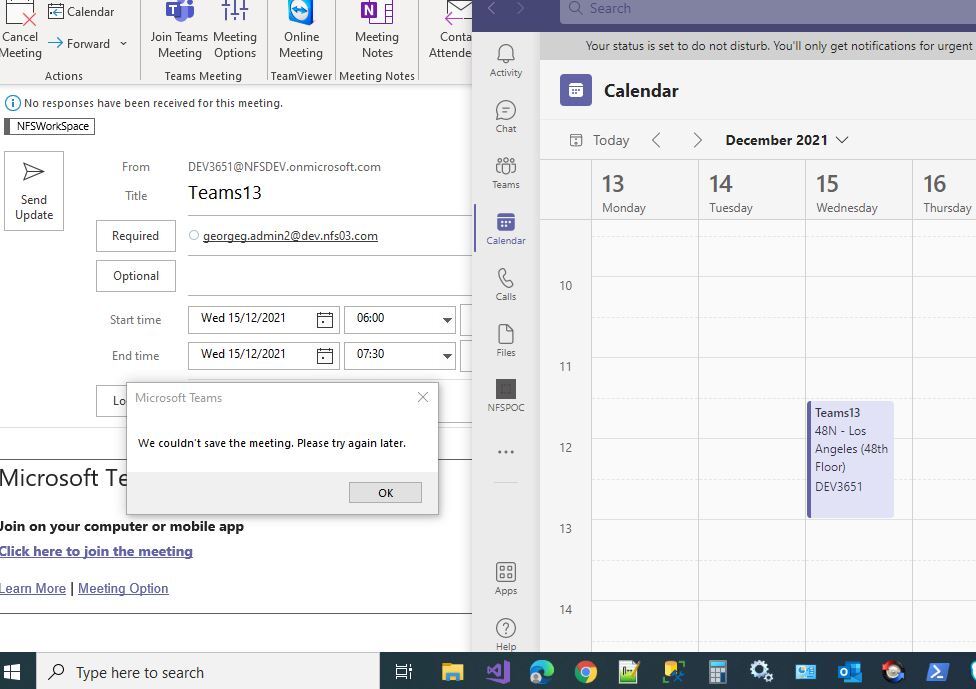The width and height of the screenshot is (976, 689).
Task: Click Cancel Meeting in Outlook ribbon
Action: (x=21, y=31)
